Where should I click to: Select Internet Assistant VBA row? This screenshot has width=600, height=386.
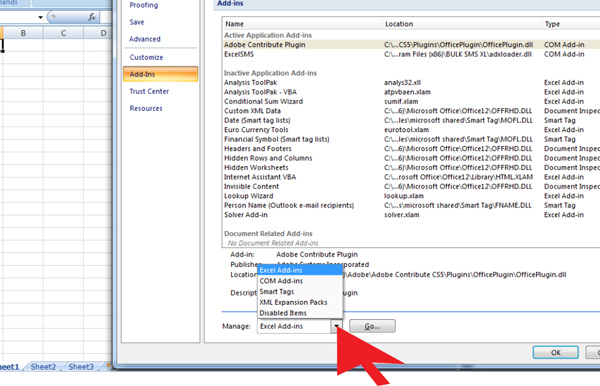[411, 177]
